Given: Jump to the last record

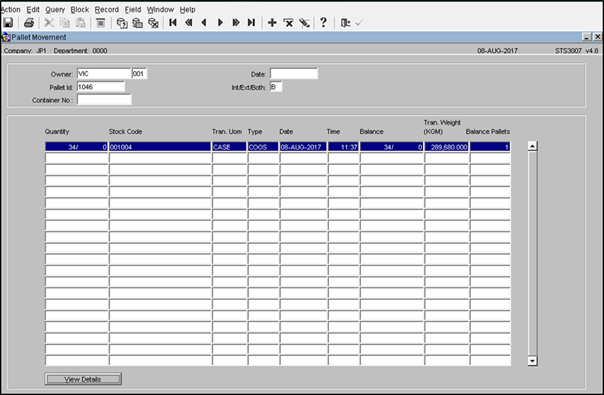Looking at the screenshot, I should click(x=252, y=23).
